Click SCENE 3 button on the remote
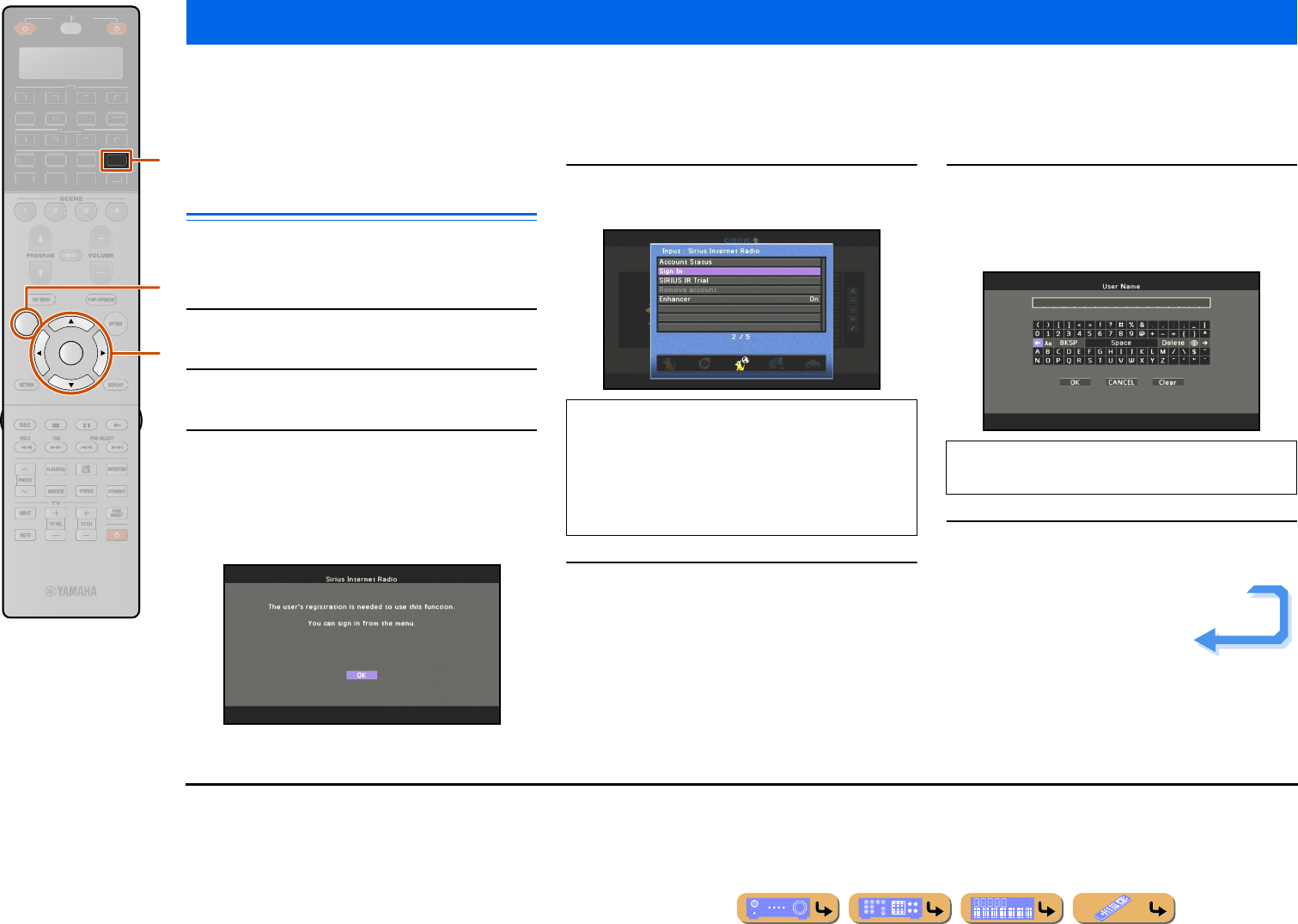 [x=86, y=210]
